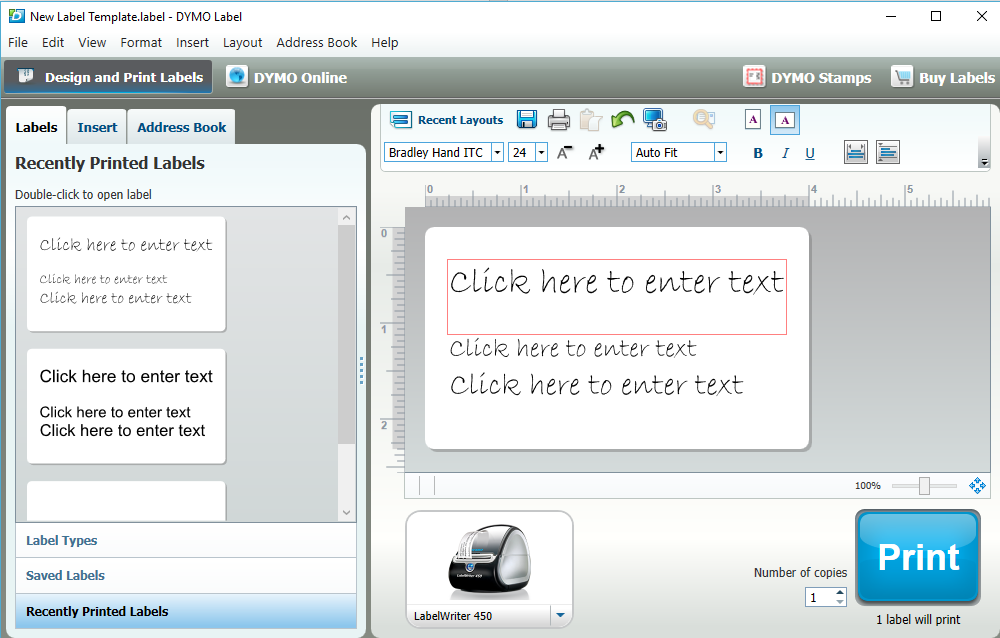Click the vertical text alignment icon
The image size is (1000, 638).
pyautogui.click(x=888, y=152)
